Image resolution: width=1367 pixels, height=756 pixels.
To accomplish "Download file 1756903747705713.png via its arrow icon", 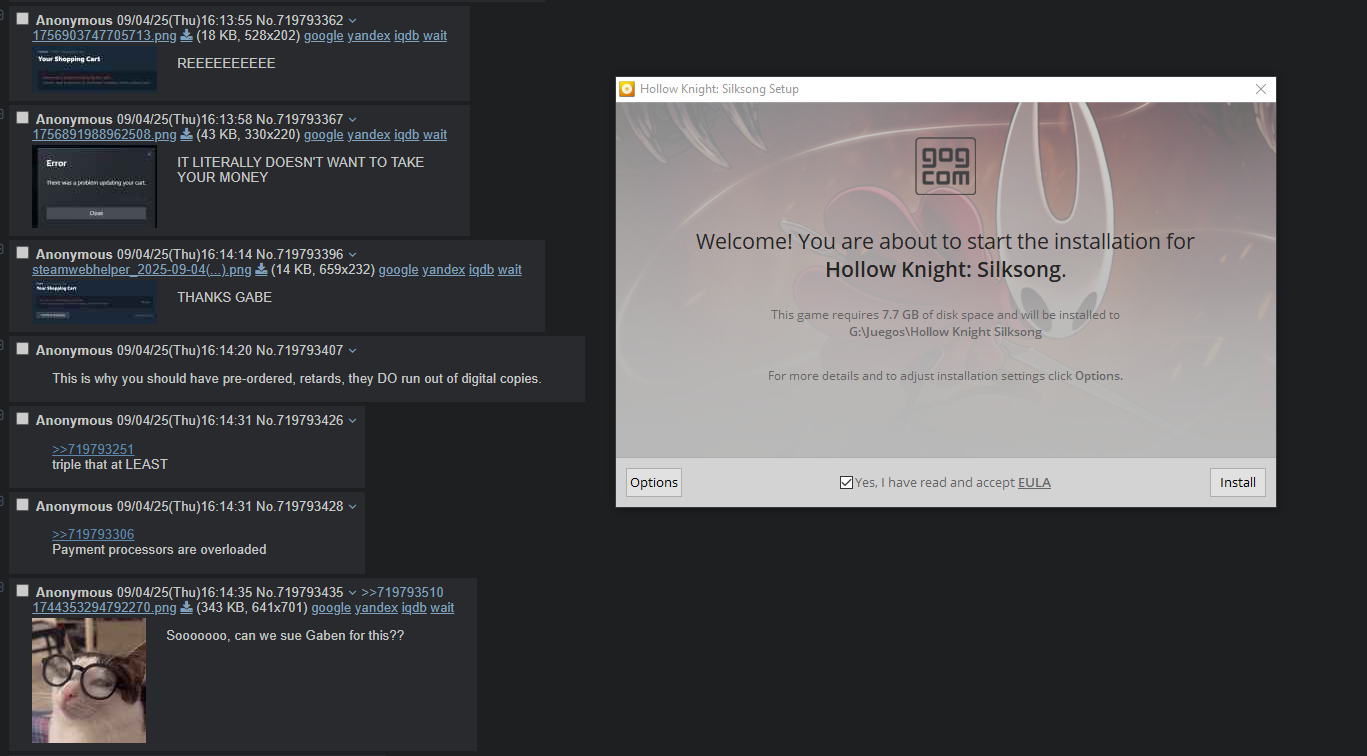I will click(186, 36).
